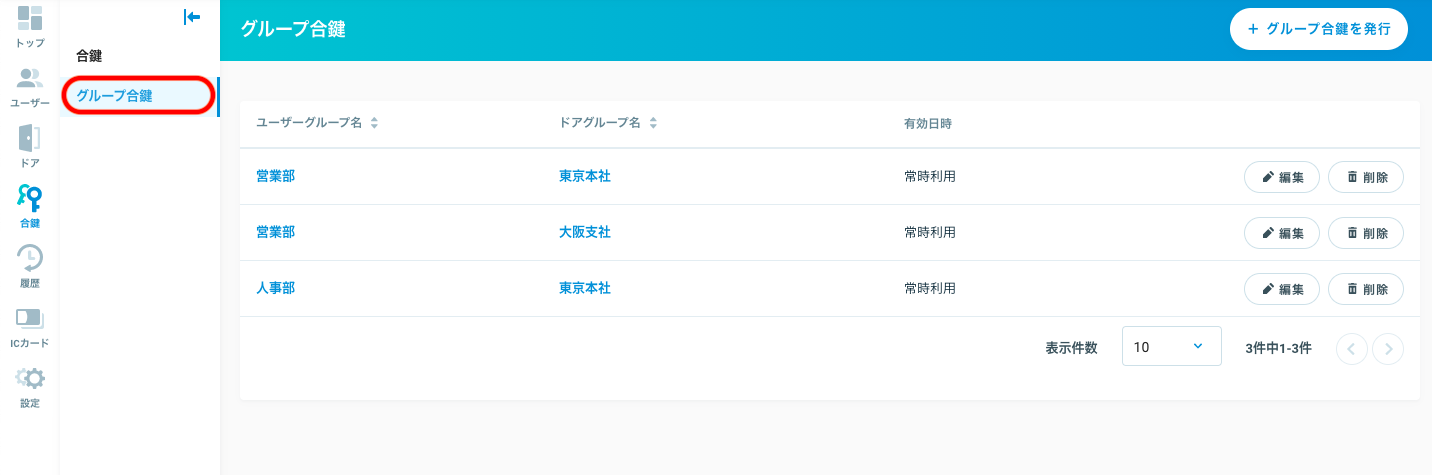Sort by ユーザーグループ名 column arrows
The image size is (1432, 475).
click(374, 124)
